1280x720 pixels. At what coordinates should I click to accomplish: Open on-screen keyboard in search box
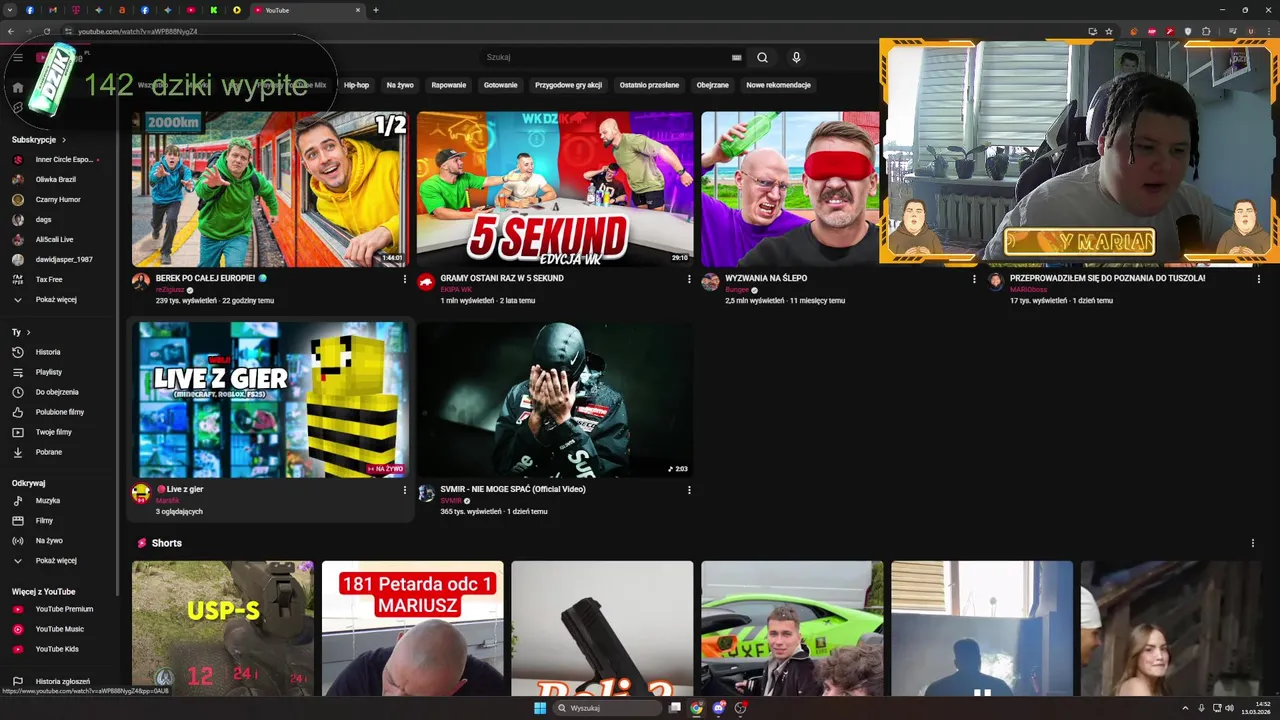pyautogui.click(x=737, y=57)
